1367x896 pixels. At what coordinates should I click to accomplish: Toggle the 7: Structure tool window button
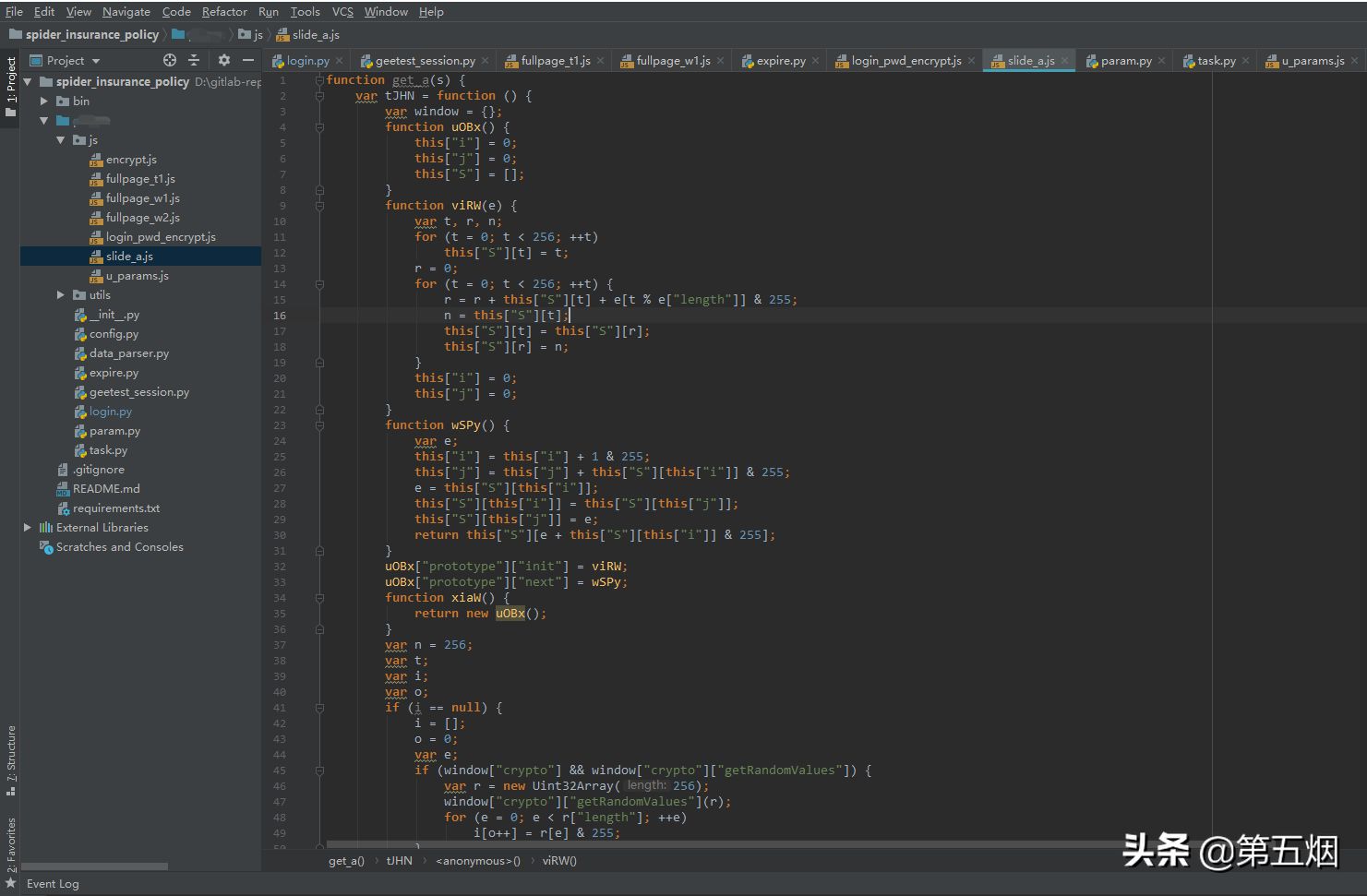pyautogui.click(x=10, y=760)
